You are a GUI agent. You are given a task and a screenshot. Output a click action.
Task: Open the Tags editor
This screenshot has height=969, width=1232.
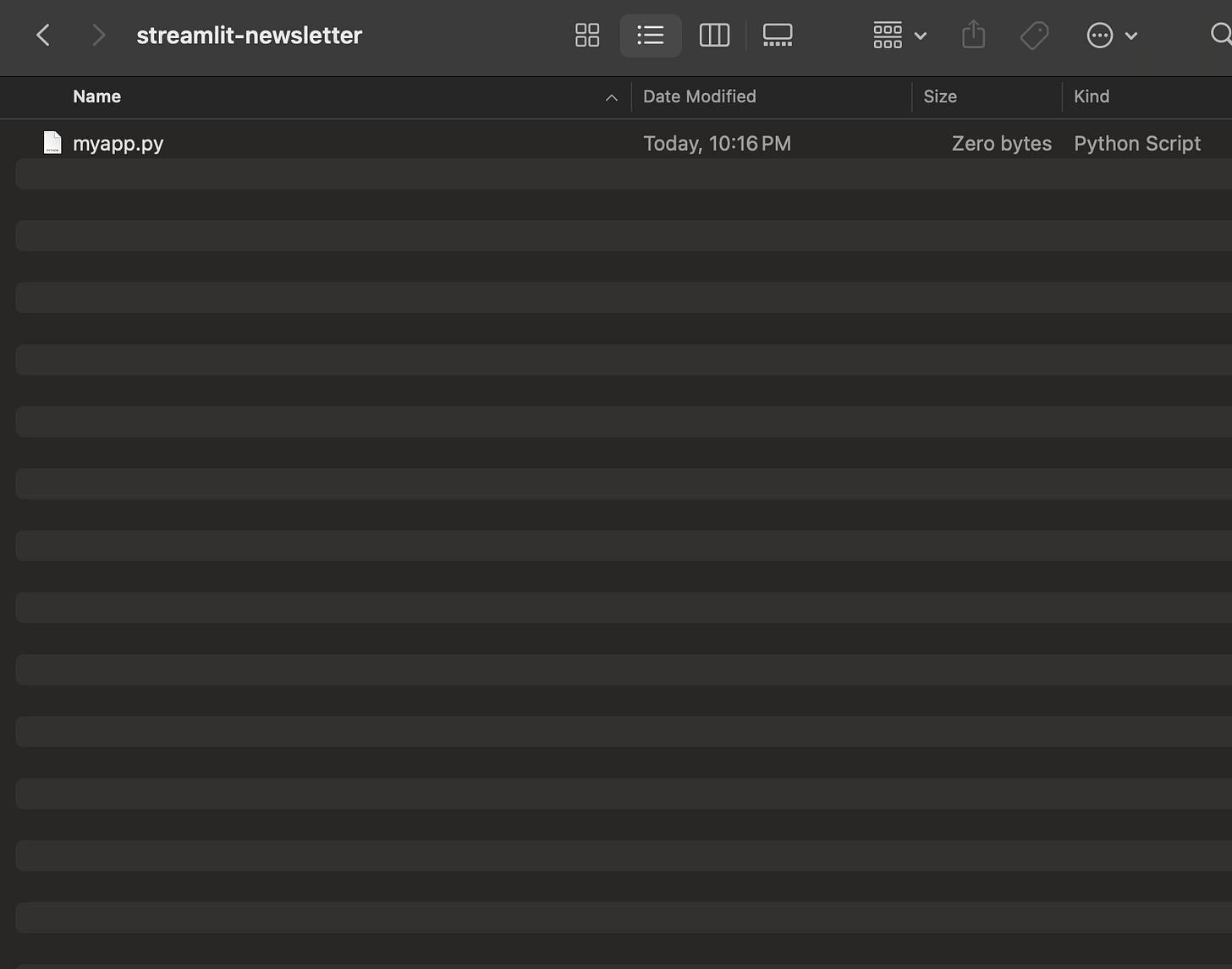(1034, 35)
